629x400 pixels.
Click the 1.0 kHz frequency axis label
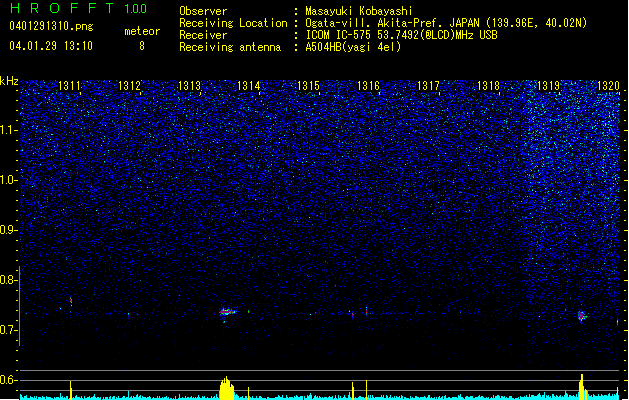[x=8, y=180]
